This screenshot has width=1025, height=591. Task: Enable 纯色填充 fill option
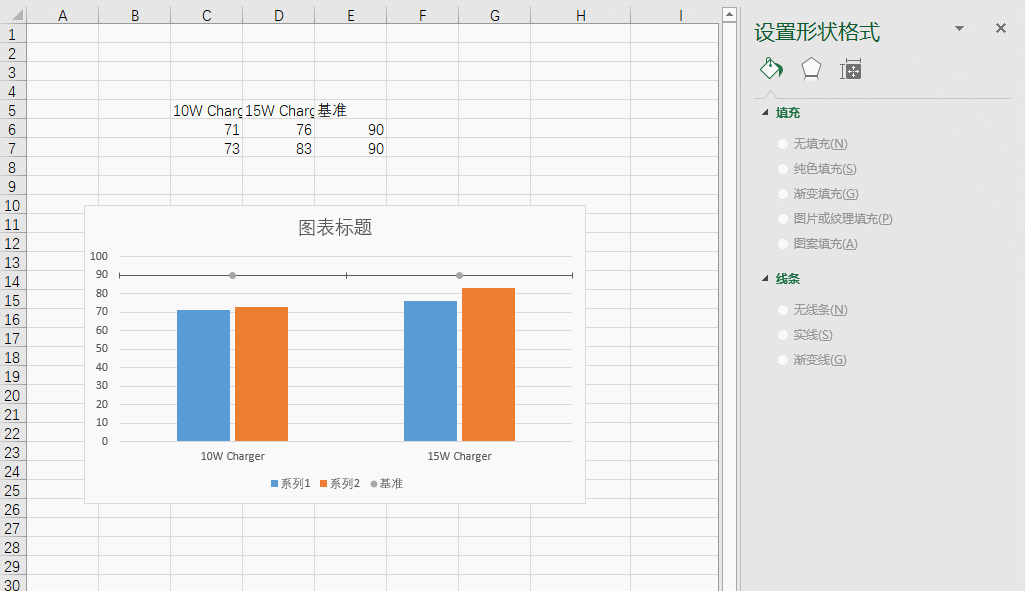tap(815, 168)
